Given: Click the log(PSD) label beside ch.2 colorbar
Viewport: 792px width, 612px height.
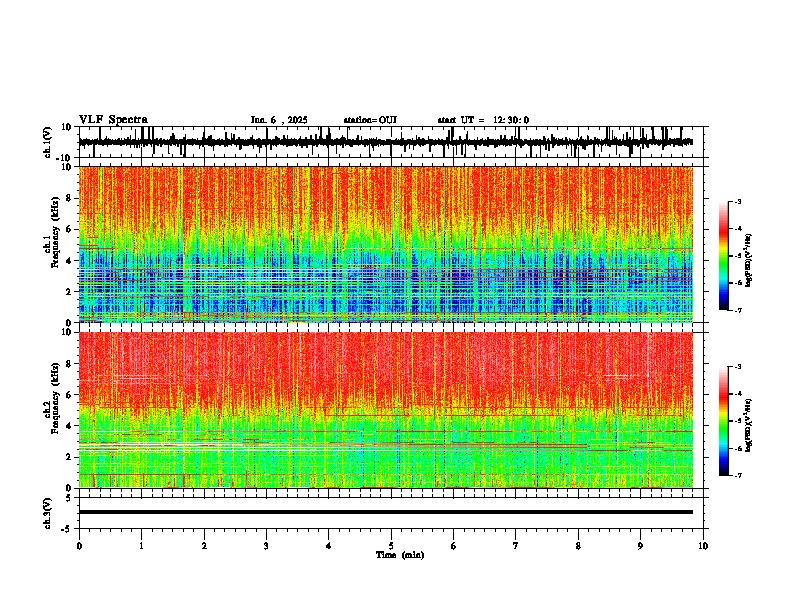Looking at the screenshot, I should (749, 425).
